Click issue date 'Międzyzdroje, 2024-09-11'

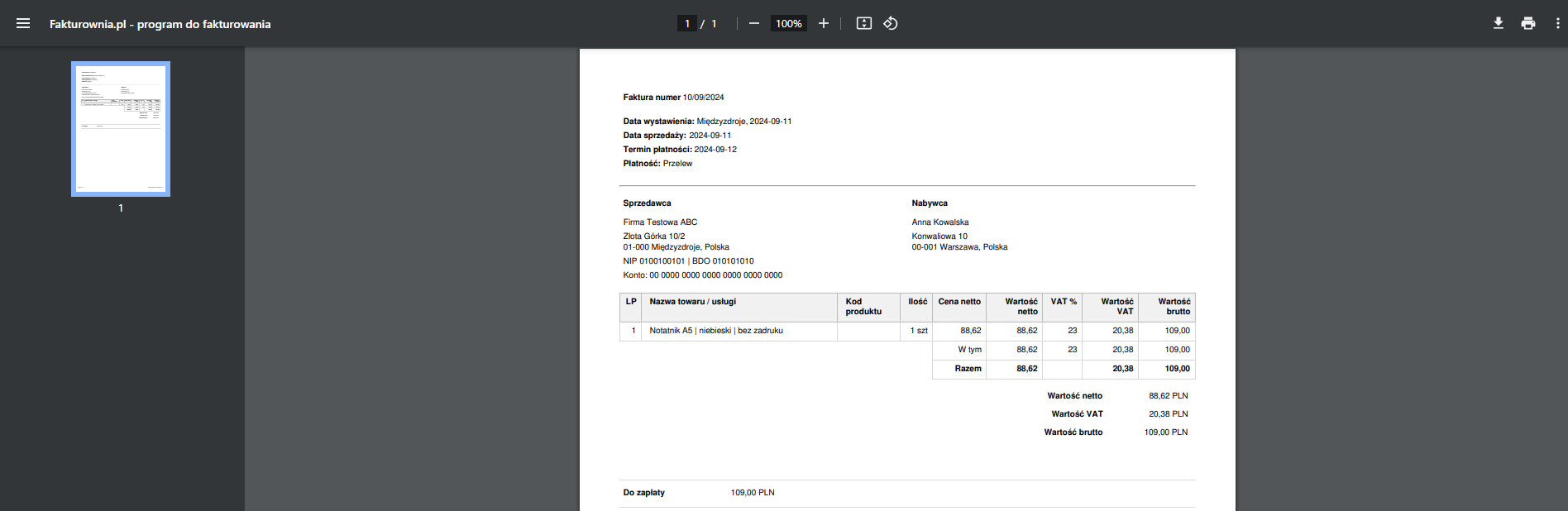[x=744, y=122]
